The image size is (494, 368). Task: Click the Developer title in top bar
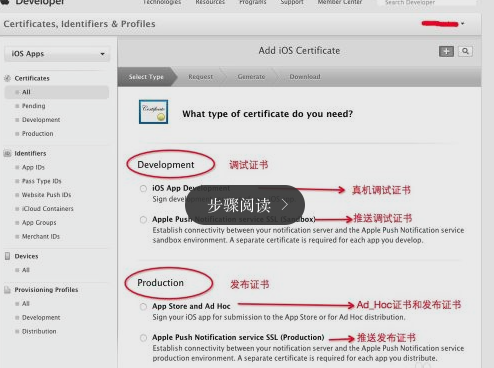click(40, 2)
